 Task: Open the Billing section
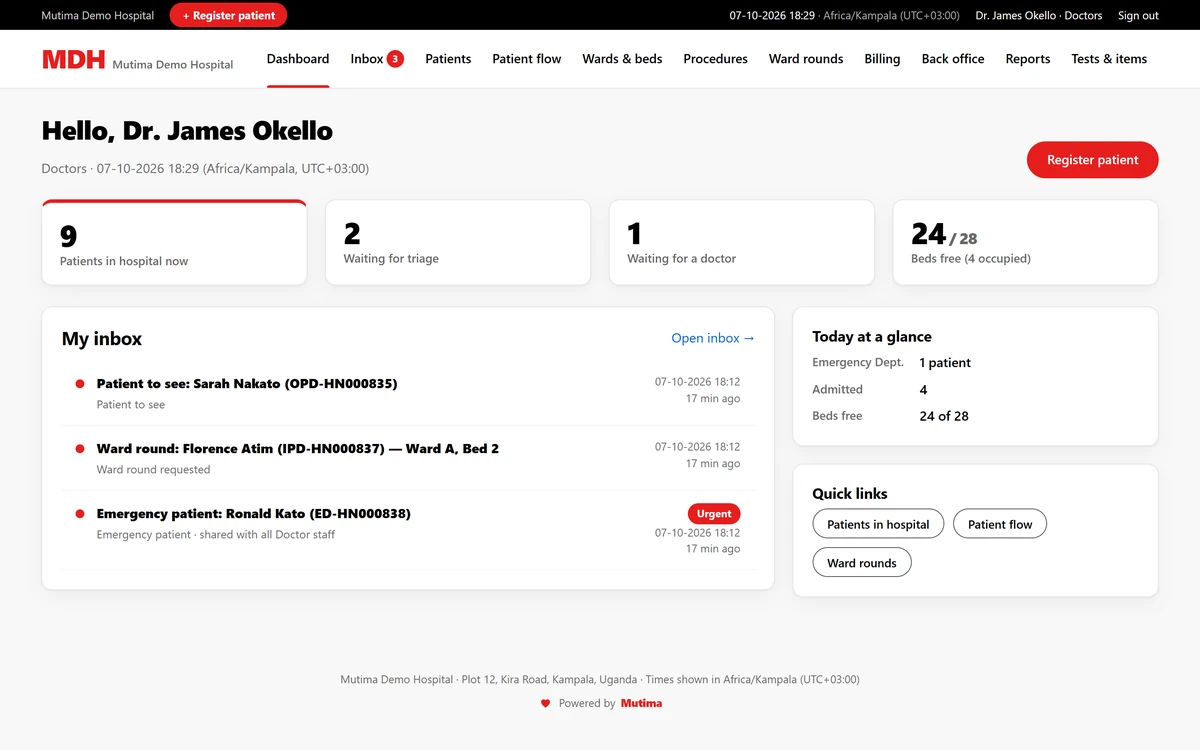point(882,59)
